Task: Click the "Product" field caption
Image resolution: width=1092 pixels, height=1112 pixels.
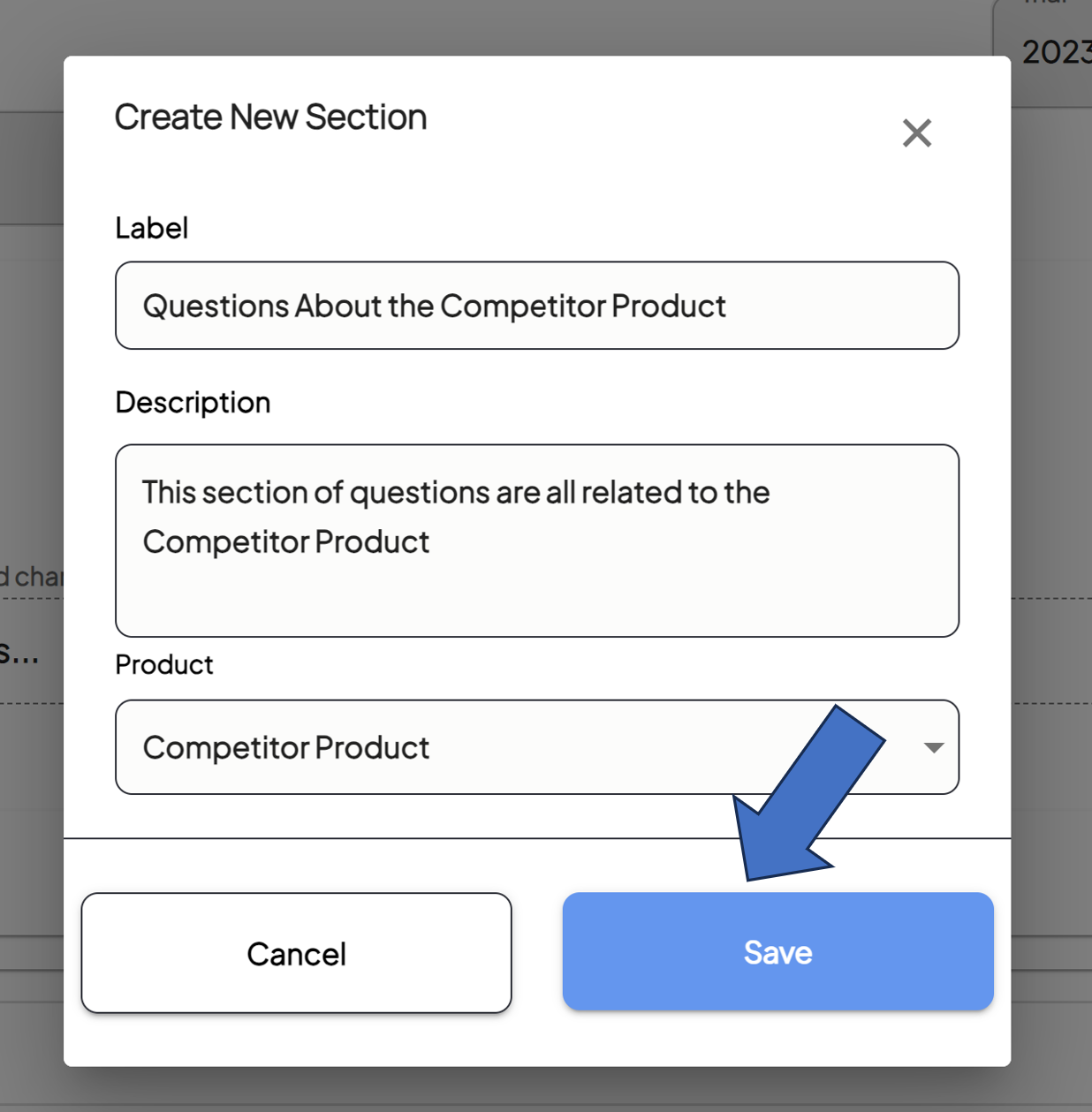Action: click(x=164, y=664)
